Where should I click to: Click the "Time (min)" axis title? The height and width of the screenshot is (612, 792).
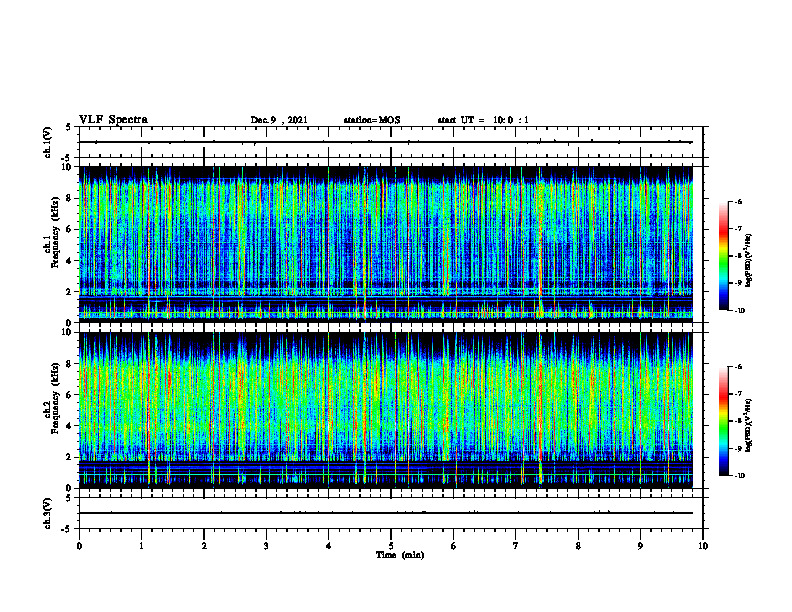click(x=400, y=555)
